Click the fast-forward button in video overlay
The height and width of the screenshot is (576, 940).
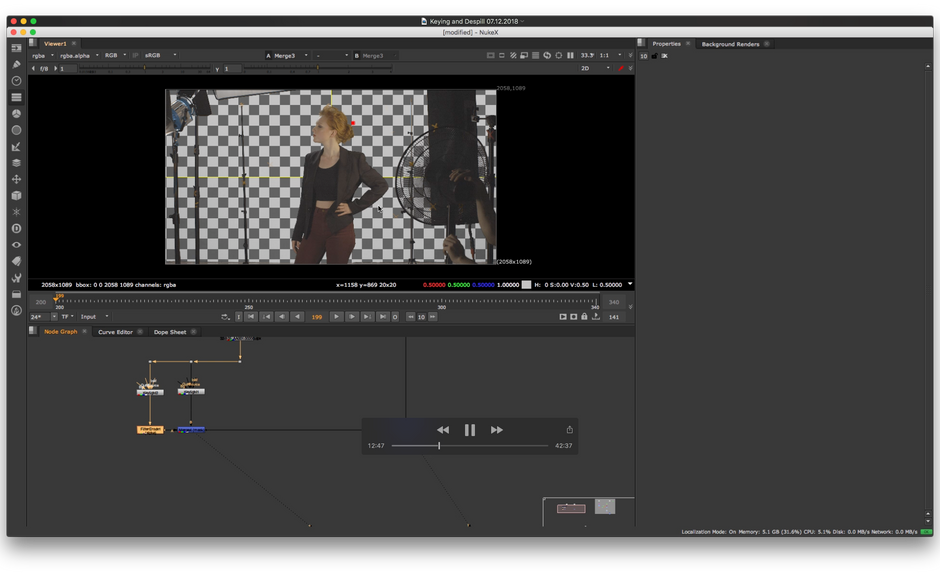click(x=497, y=430)
